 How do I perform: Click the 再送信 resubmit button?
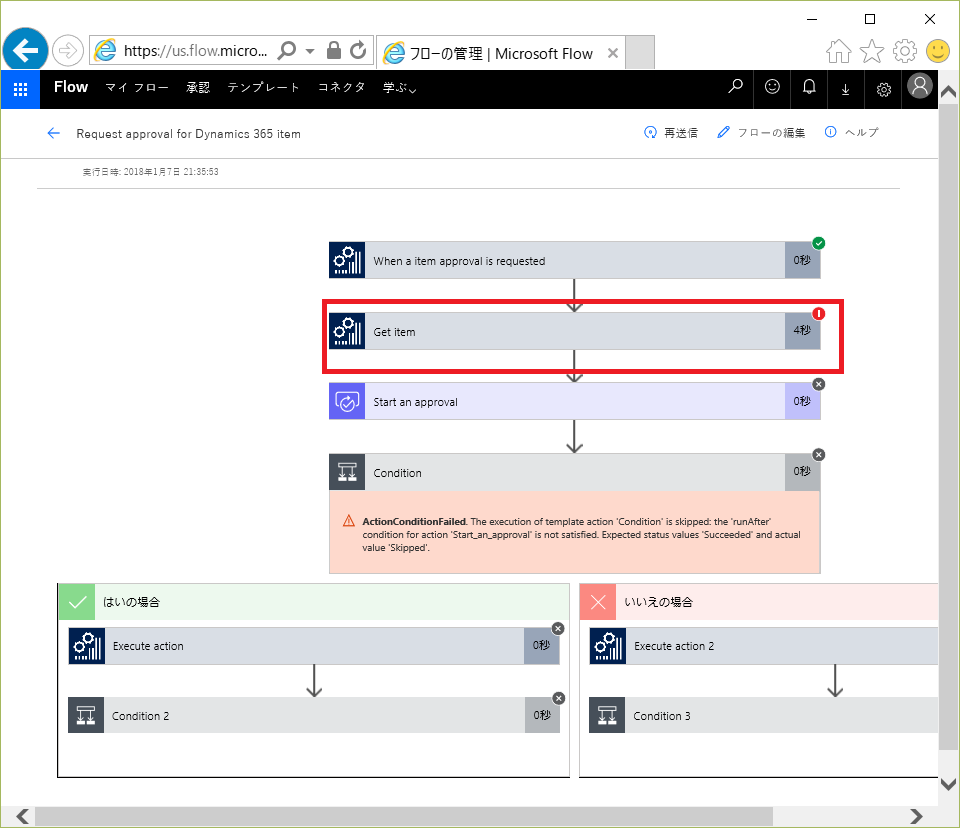point(671,132)
